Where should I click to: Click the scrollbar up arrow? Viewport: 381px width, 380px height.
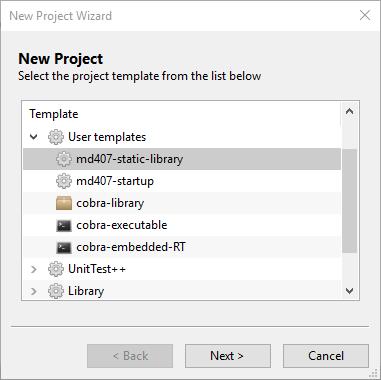pyautogui.click(x=350, y=111)
